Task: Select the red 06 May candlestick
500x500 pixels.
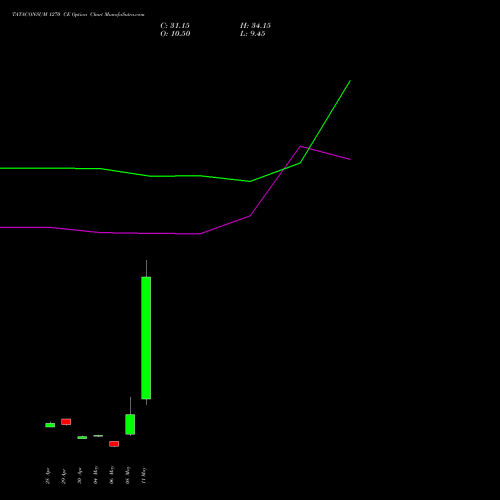Action: [x=114, y=444]
